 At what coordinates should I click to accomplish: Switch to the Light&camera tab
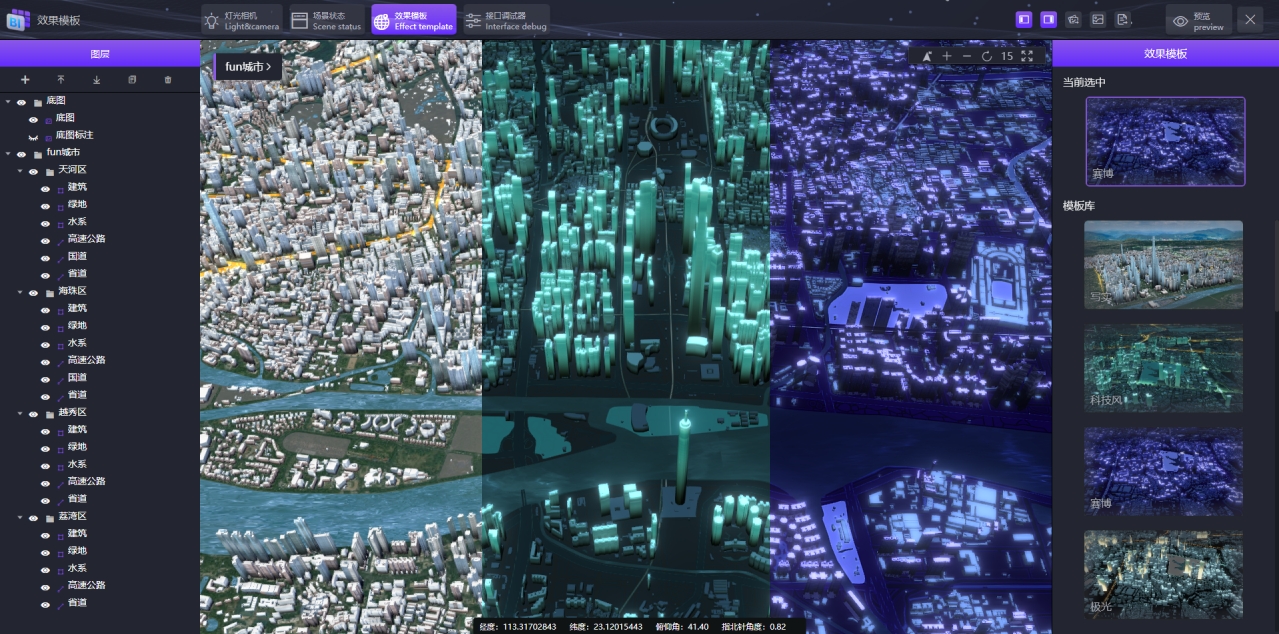pos(240,20)
